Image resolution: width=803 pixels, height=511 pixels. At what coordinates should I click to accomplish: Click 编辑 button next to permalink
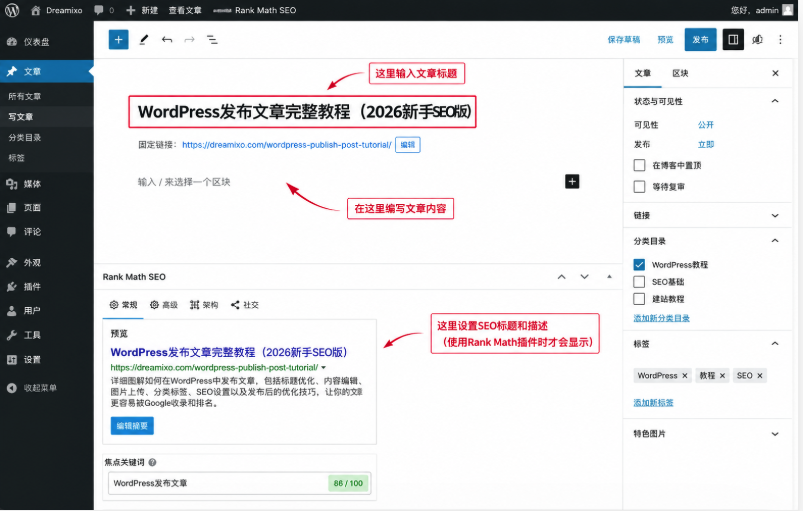click(408, 145)
